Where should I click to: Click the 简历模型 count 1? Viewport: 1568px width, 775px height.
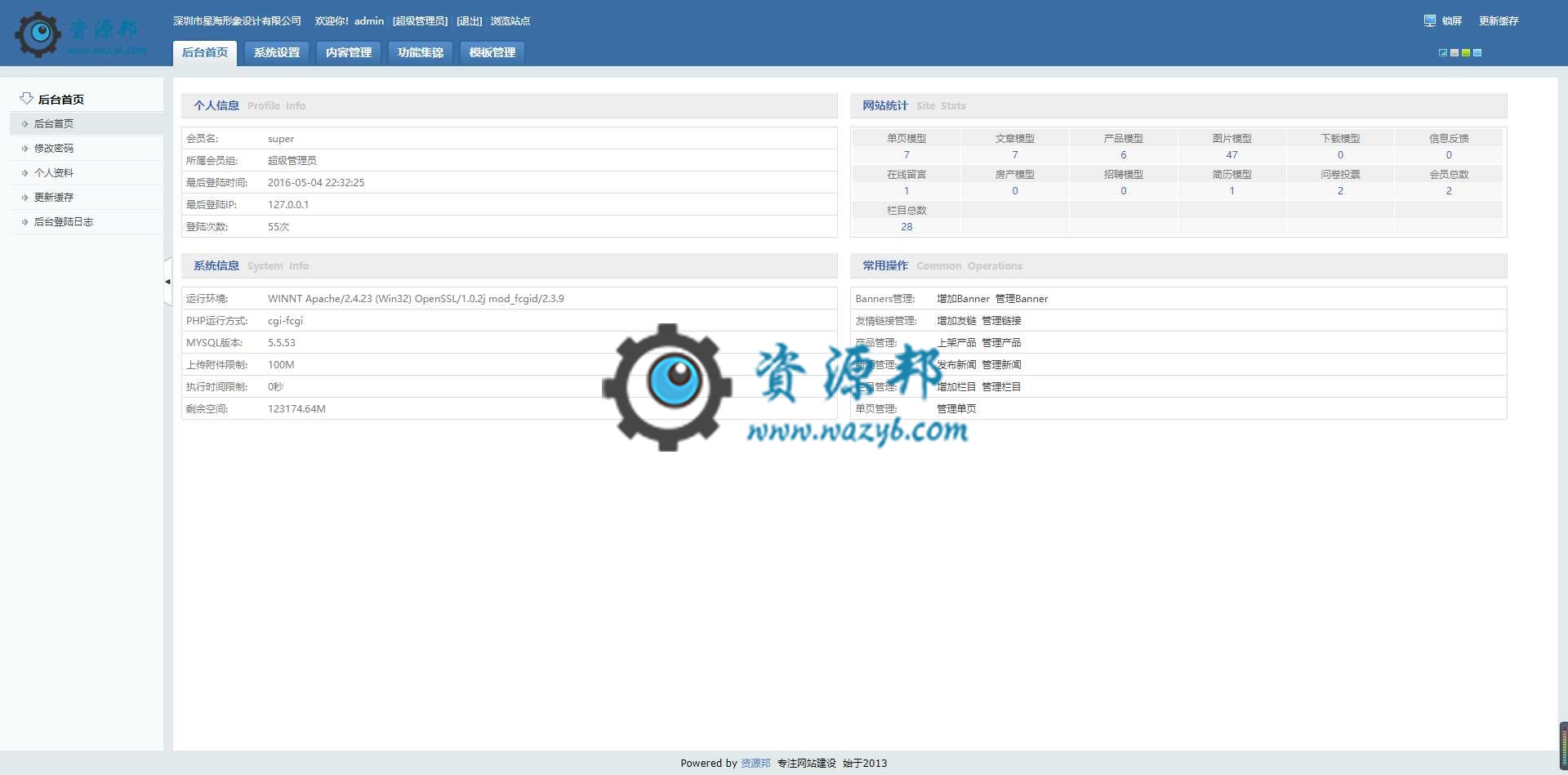point(1232,191)
